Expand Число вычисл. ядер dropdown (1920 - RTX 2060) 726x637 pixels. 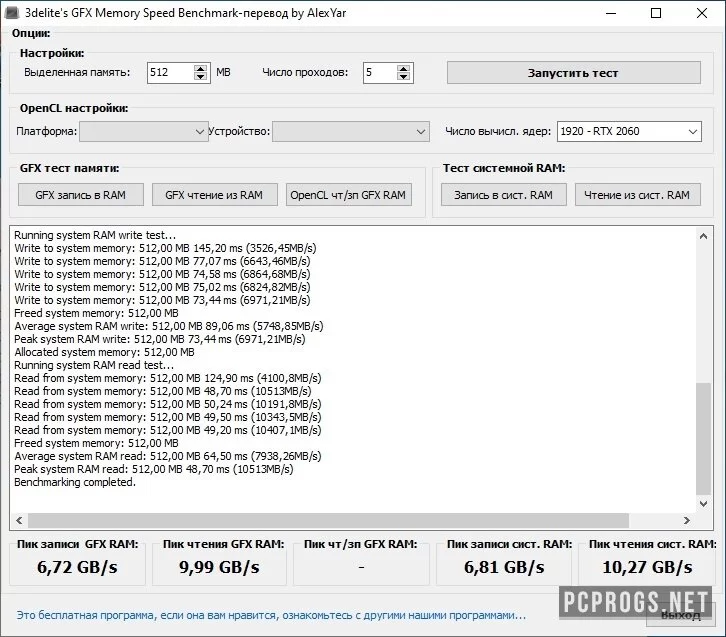629,131
